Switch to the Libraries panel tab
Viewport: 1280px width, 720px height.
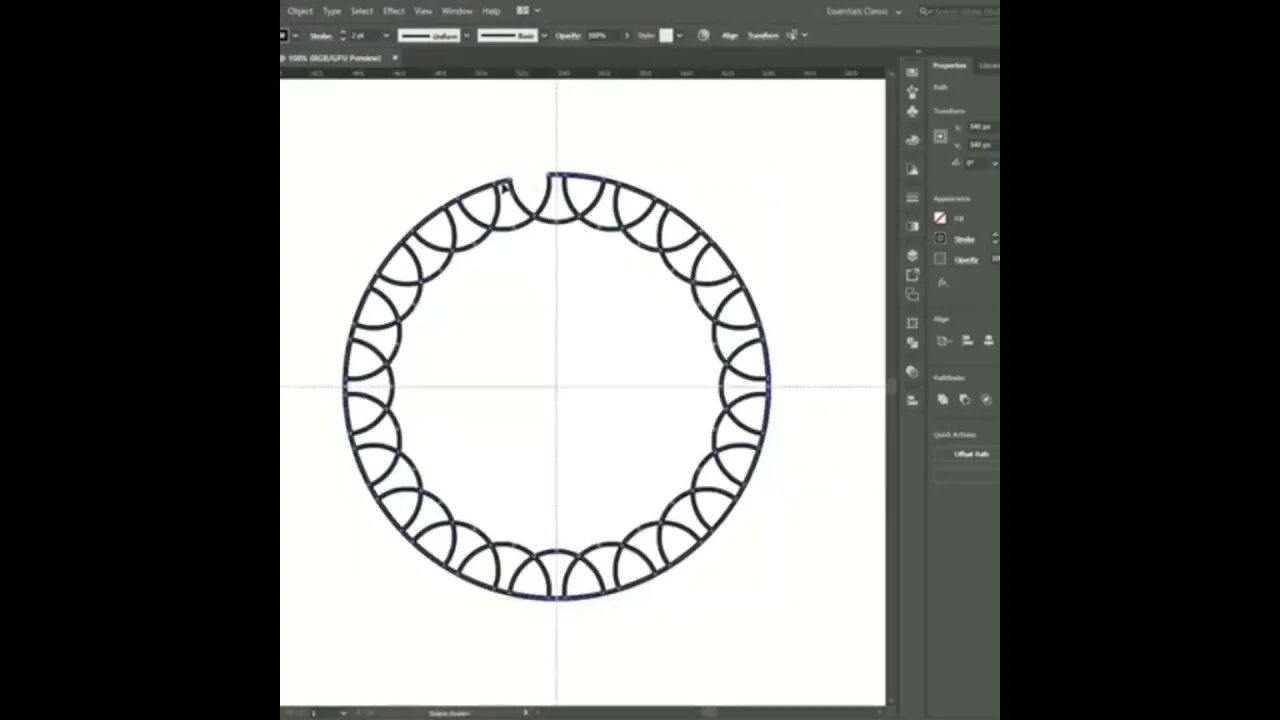coord(988,66)
